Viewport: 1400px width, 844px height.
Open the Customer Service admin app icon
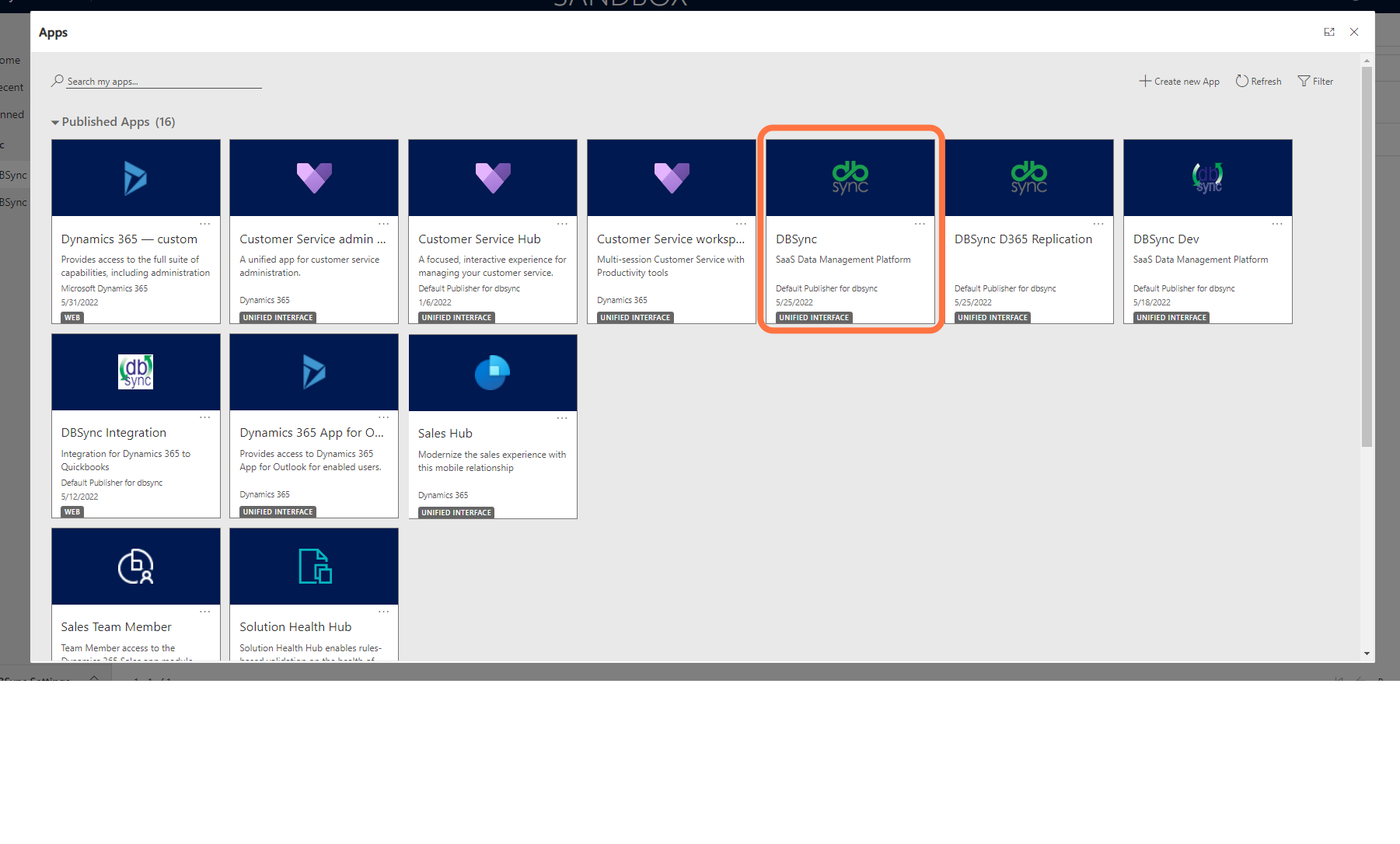click(314, 178)
